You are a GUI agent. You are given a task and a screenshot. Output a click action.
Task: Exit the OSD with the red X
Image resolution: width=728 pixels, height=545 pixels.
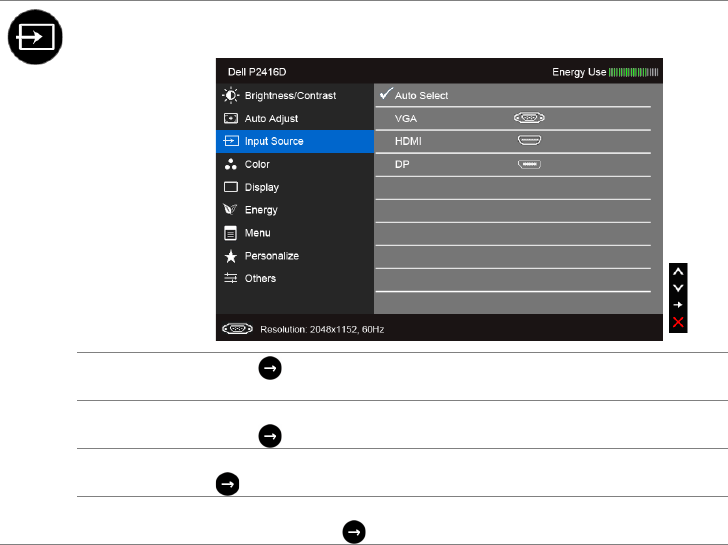click(678, 322)
